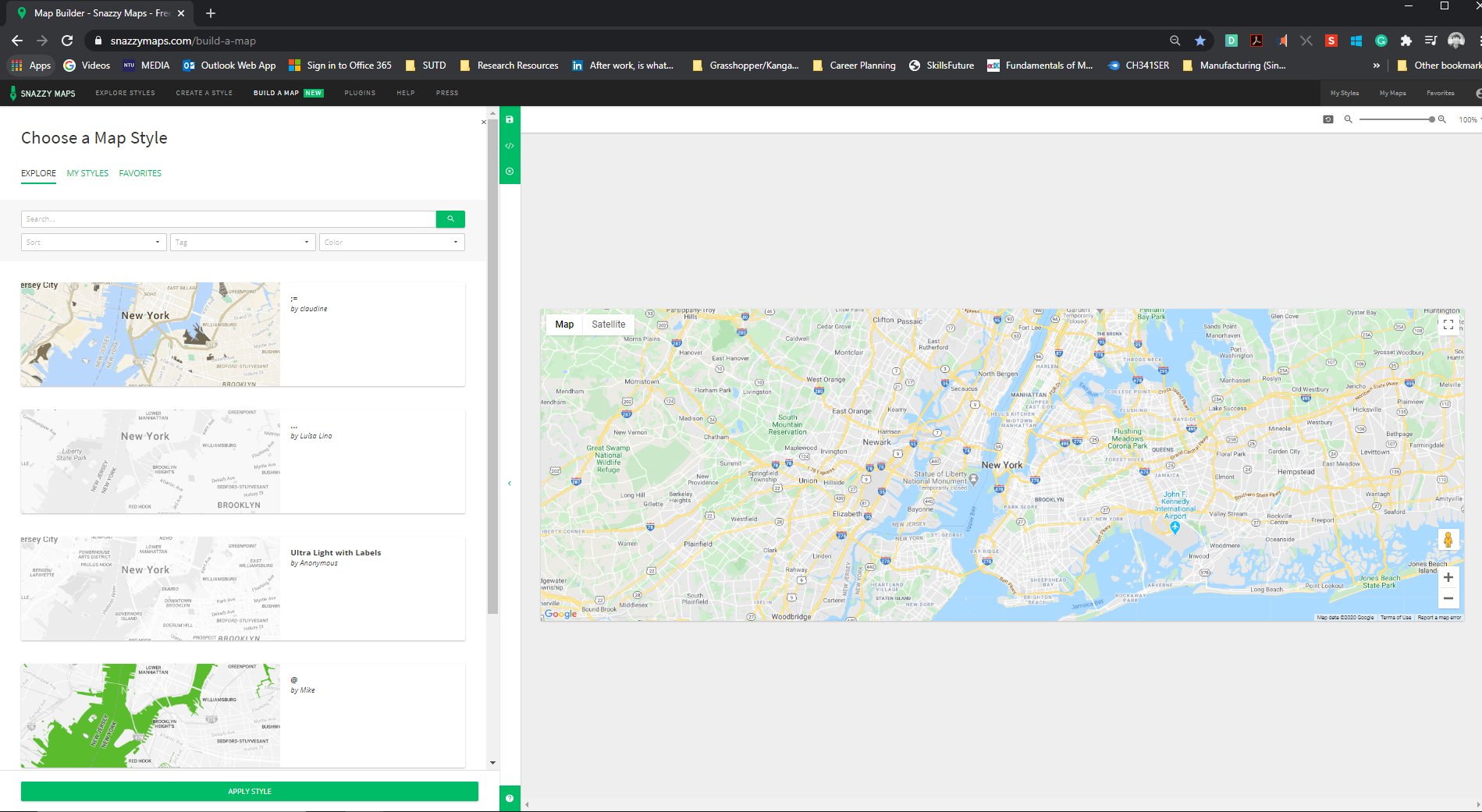This screenshot has width=1482, height=812.
Task: Open the Apps bookmarks shortcut
Action: [x=31, y=66]
